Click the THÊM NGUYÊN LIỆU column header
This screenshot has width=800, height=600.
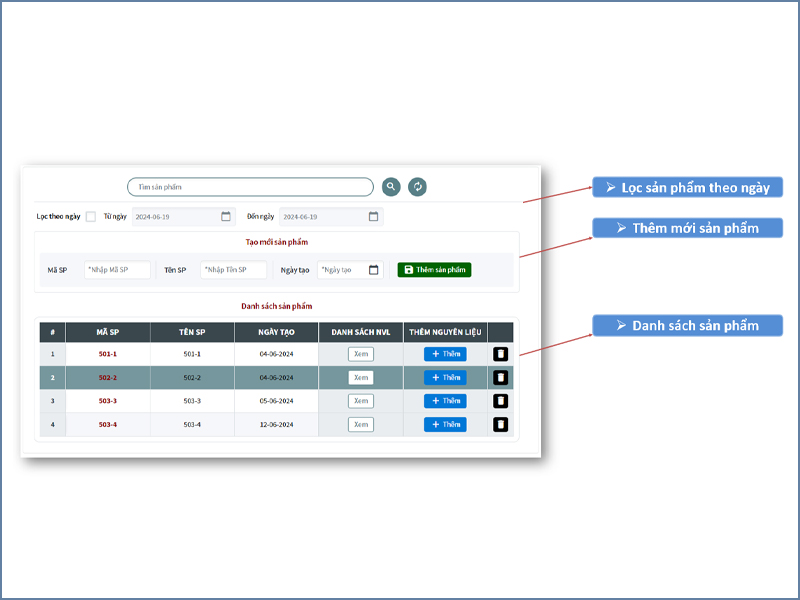(445, 332)
